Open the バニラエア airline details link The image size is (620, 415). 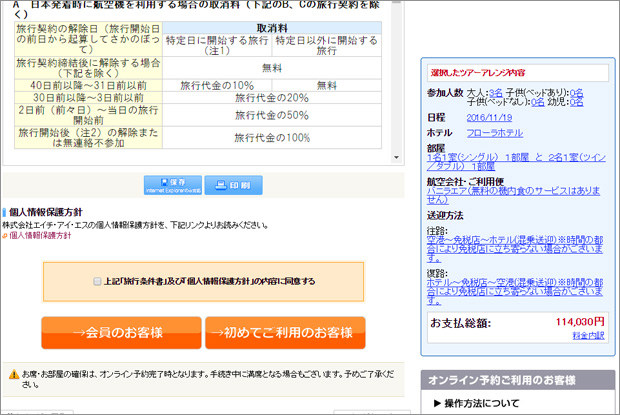coord(512,195)
